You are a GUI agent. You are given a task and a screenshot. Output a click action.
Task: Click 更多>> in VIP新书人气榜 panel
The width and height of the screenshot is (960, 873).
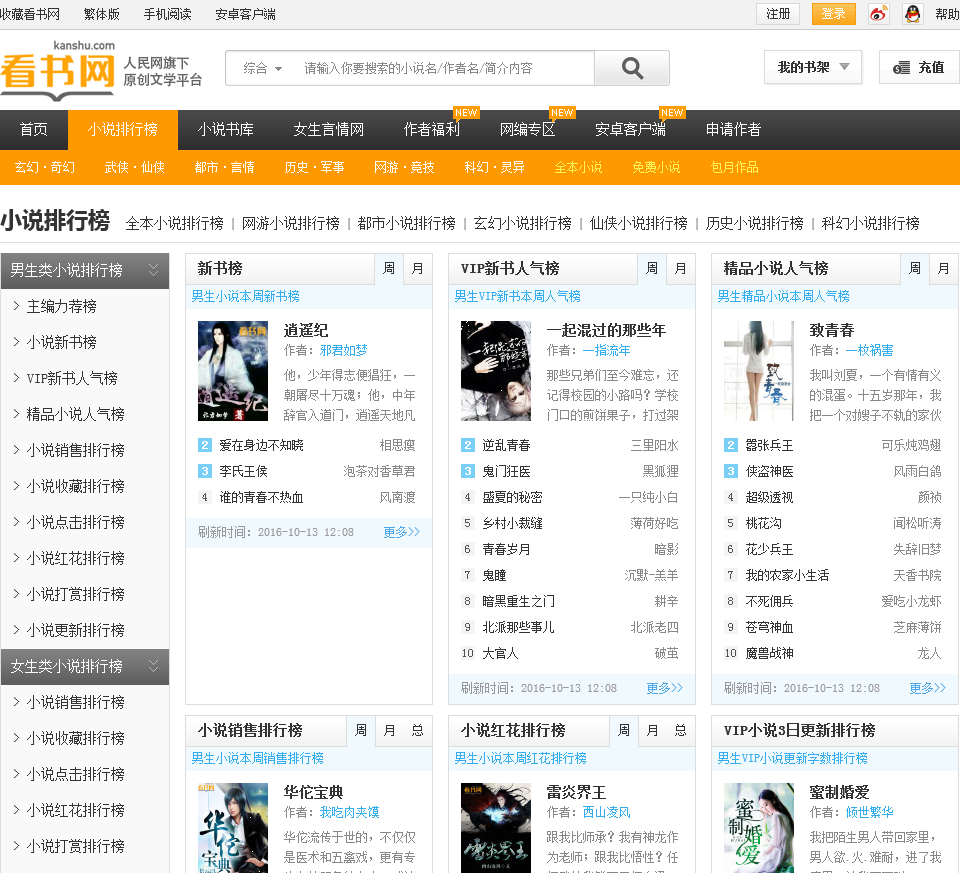click(x=664, y=689)
